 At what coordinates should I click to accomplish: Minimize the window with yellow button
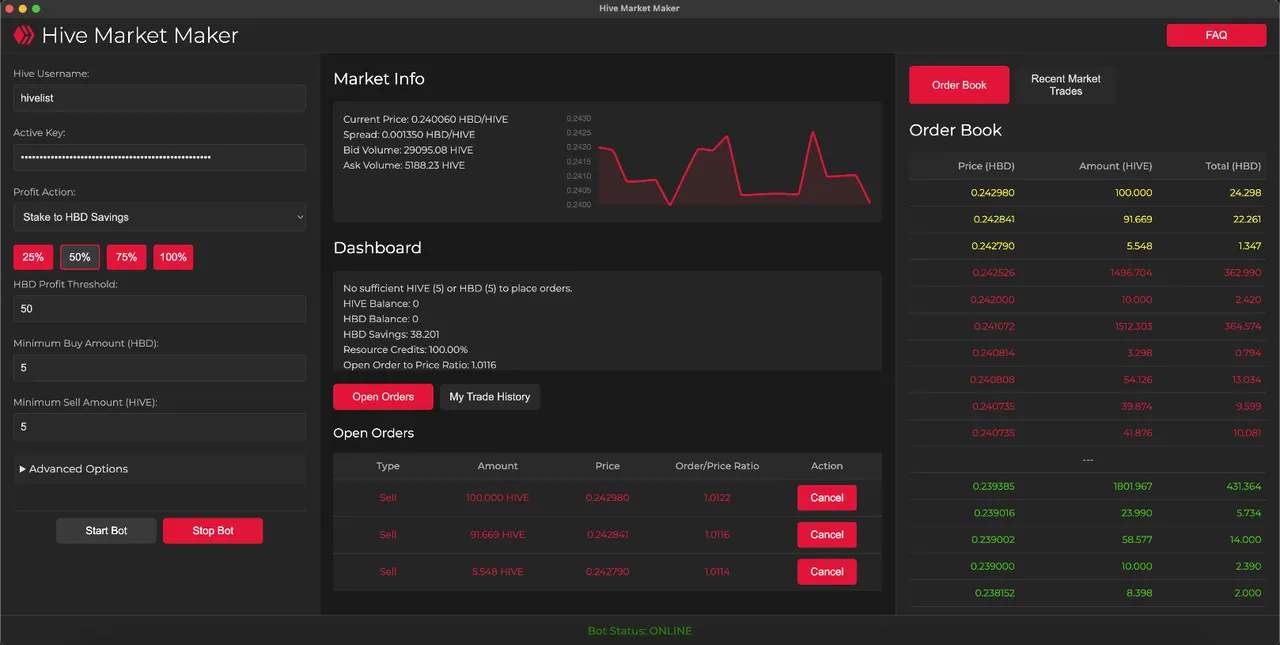pos(22,8)
